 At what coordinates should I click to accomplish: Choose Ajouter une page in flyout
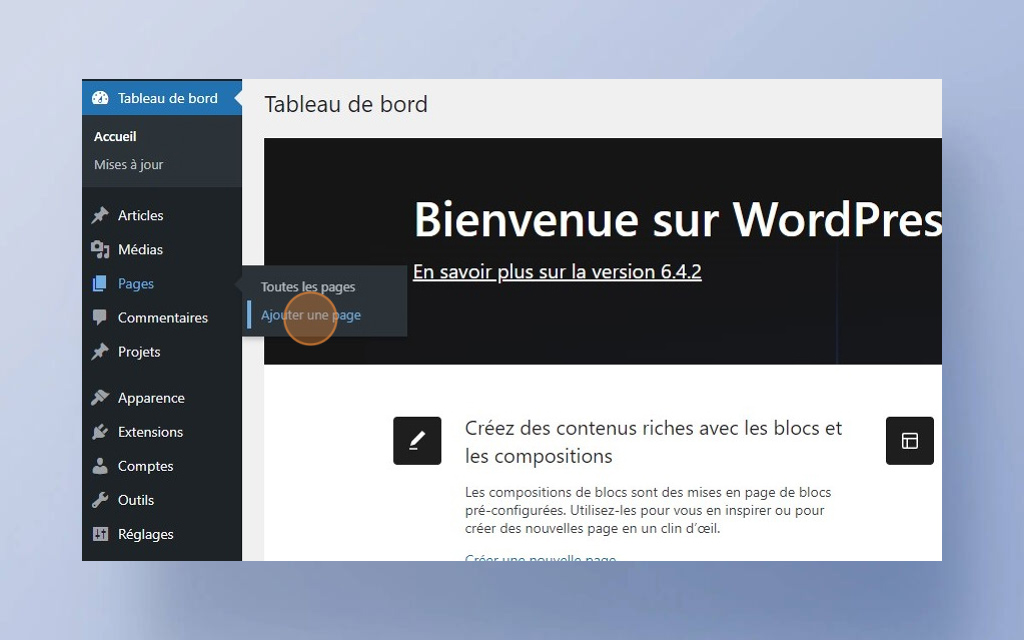(311, 315)
